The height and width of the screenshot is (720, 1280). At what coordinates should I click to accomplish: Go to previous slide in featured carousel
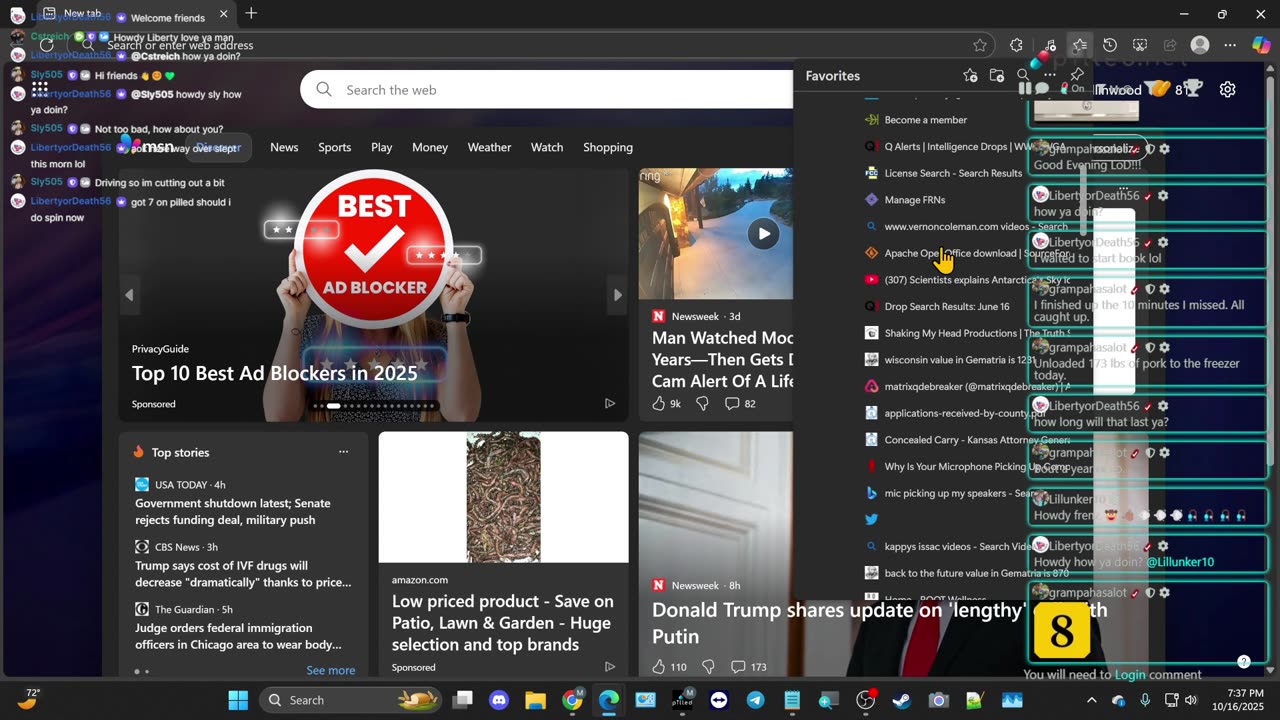click(129, 295)
